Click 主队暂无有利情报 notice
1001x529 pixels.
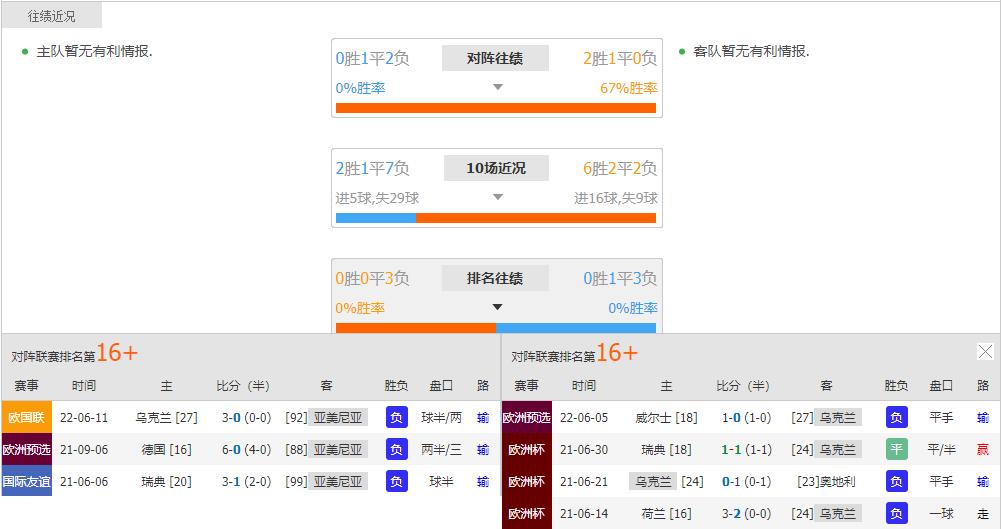[94, 51]
